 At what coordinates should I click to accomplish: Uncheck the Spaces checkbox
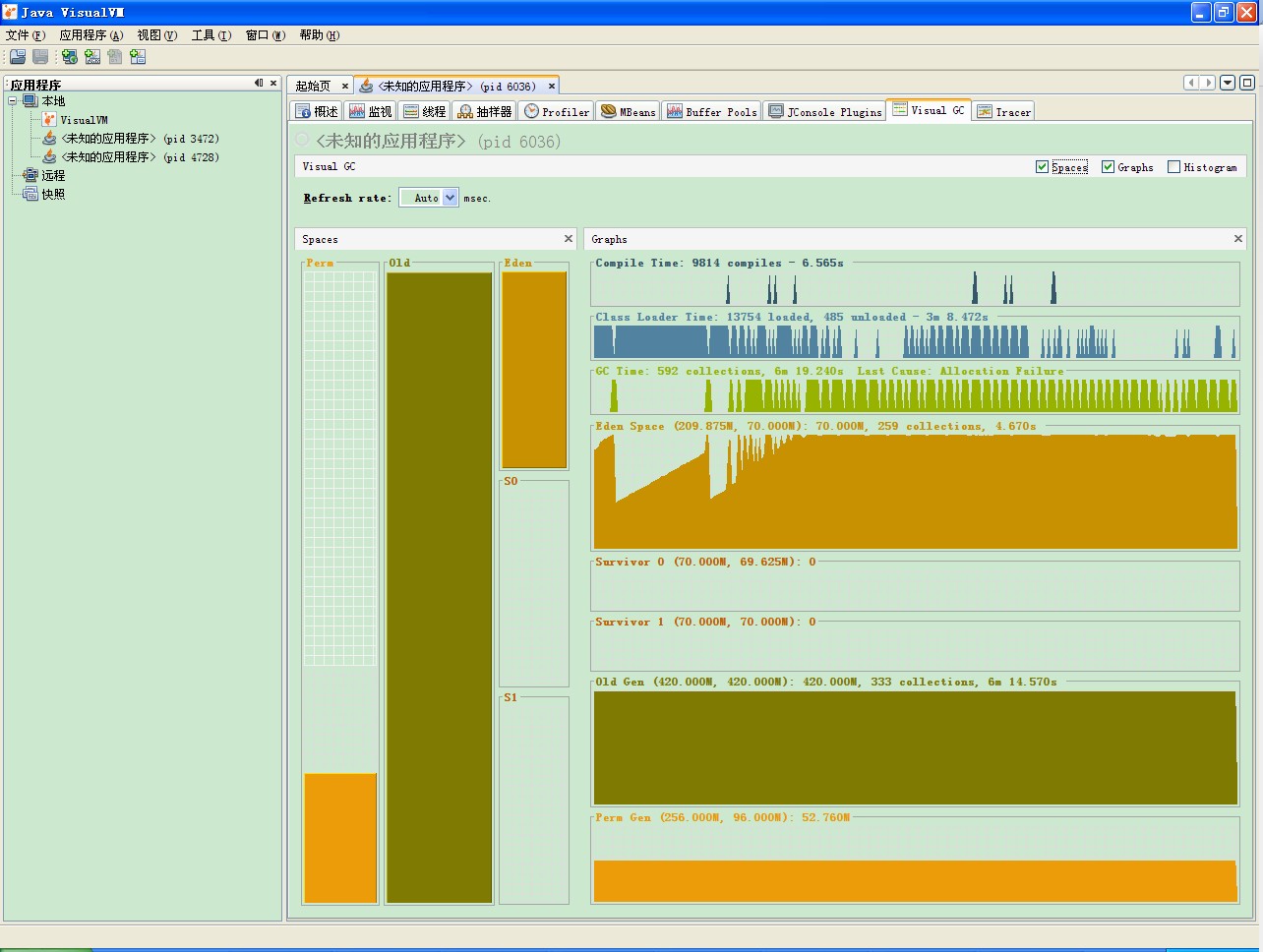1042,167
